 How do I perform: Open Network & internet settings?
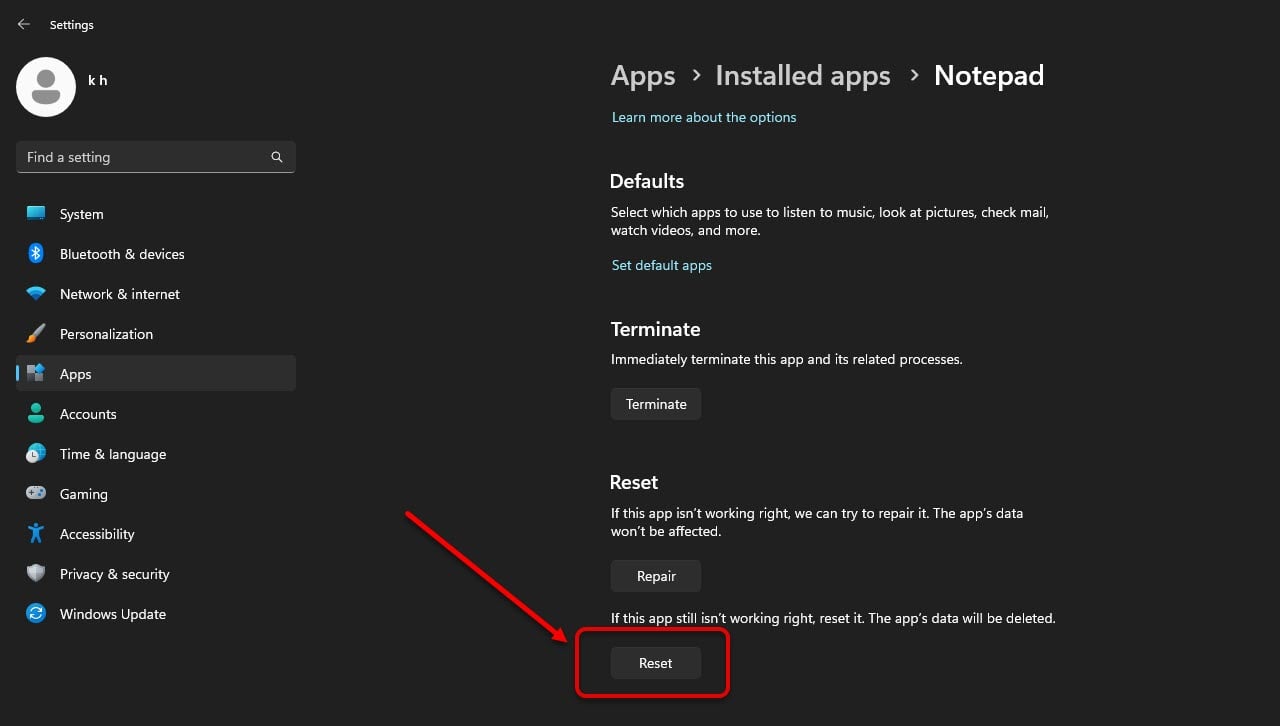tap(156, 294)
